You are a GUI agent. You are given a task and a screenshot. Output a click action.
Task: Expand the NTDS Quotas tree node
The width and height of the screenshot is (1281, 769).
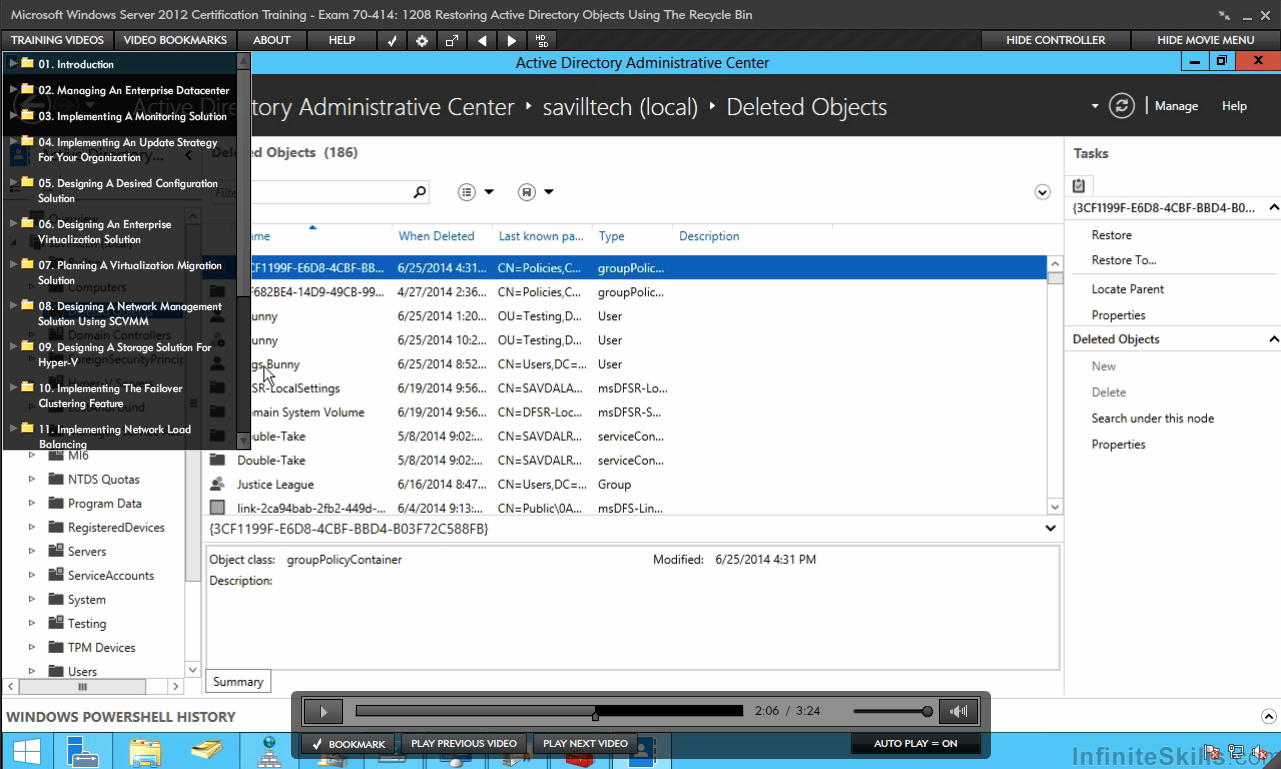pos(32,479)
